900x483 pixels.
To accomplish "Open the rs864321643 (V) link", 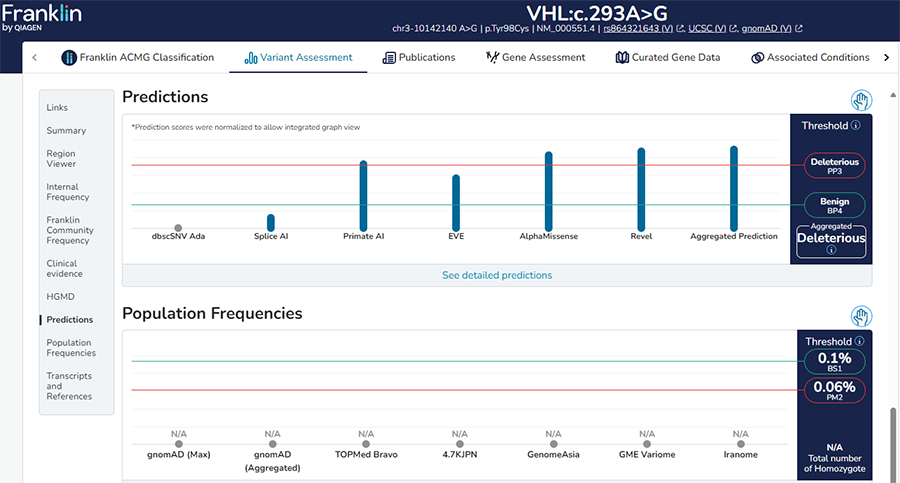I will coord(638,29).
